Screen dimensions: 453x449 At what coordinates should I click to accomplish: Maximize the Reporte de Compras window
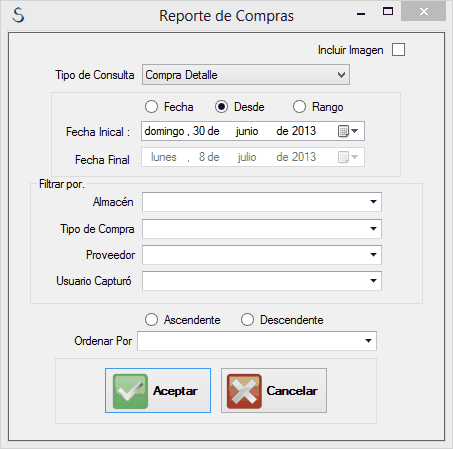click(x=388, y=12)
